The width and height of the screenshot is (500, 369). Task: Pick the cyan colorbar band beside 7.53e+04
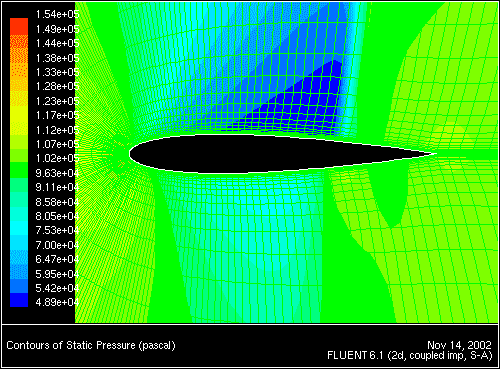(x=19, y=228)
